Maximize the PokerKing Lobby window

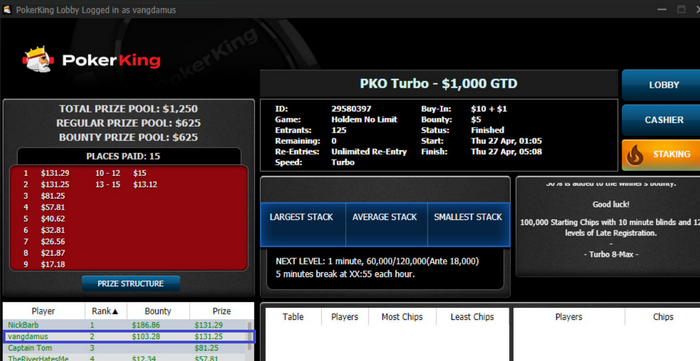[x=681, y=9]
